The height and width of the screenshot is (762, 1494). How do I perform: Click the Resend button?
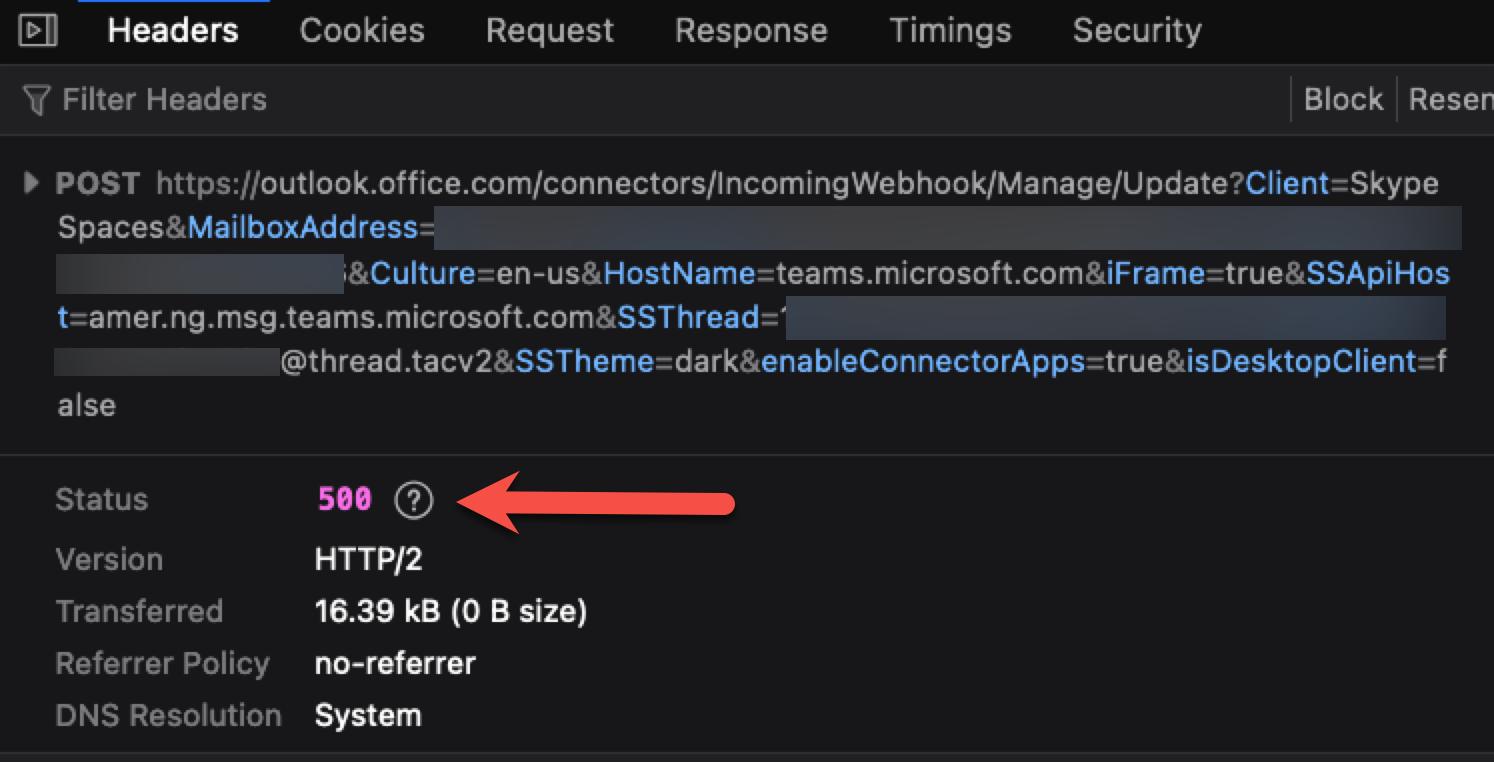[1450, 100]
